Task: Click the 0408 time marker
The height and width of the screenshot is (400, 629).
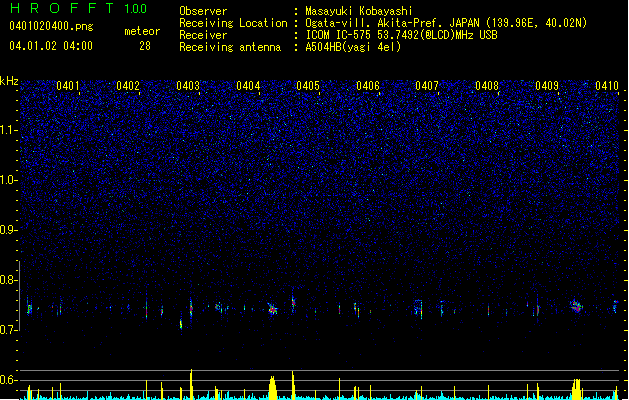Action: pos(487,86)
